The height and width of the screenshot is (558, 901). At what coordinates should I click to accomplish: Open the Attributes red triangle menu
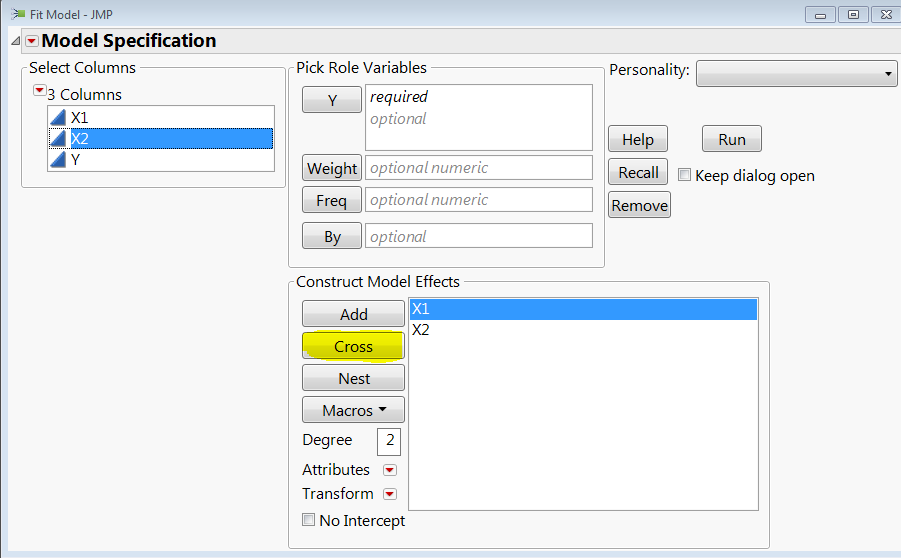(x=390, y=470)
